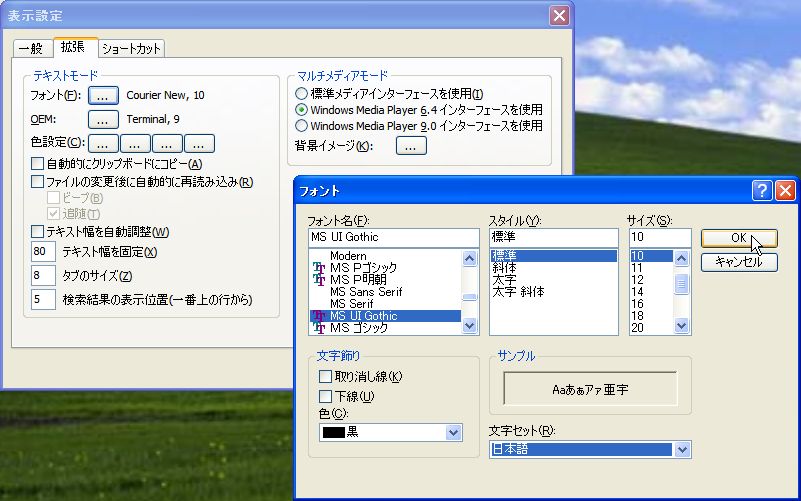Enable テキスト幅を自動調整 checkbox
The height and width of the screenshot is (501, 801).
point(37,232)
